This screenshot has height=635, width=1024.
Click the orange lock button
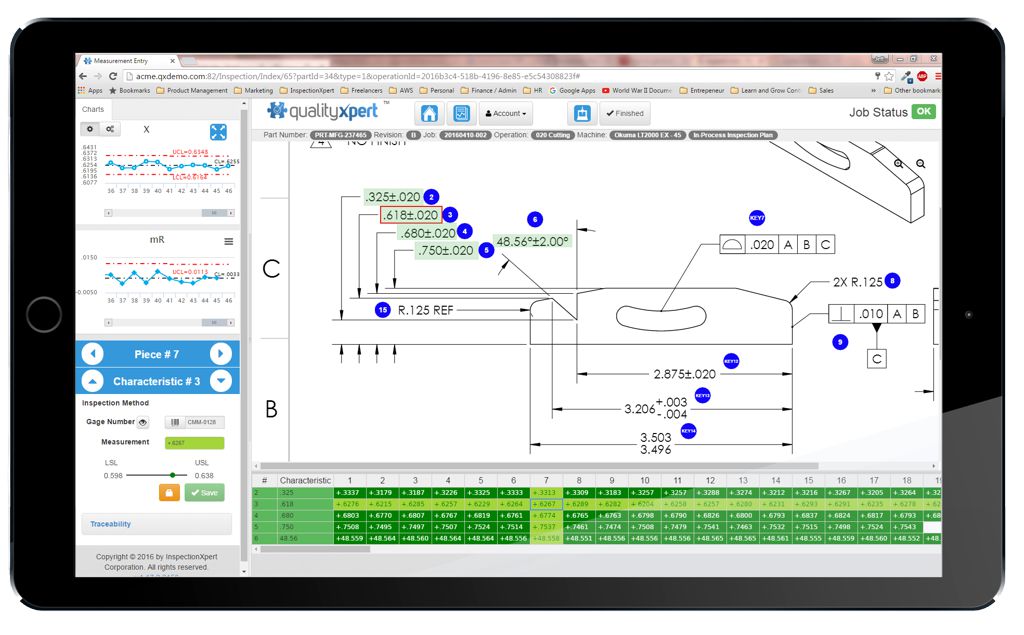[169, 493]
